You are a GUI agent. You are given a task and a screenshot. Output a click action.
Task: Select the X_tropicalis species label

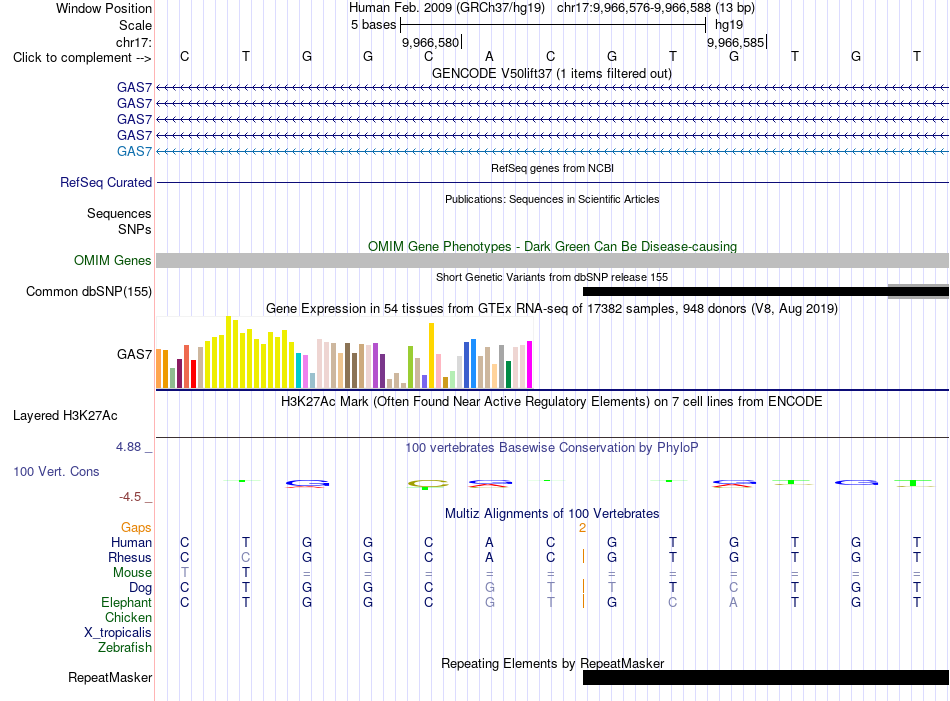[x=118, y=633]
